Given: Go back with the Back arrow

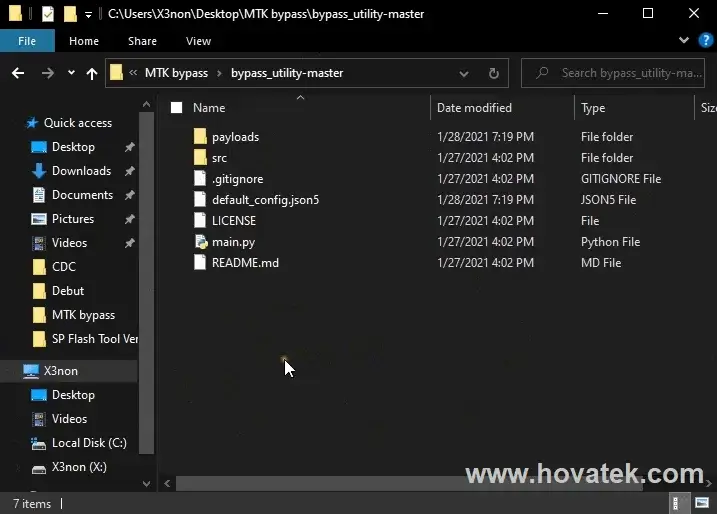Looking at the screenshot, I should (x=18, y=73).
